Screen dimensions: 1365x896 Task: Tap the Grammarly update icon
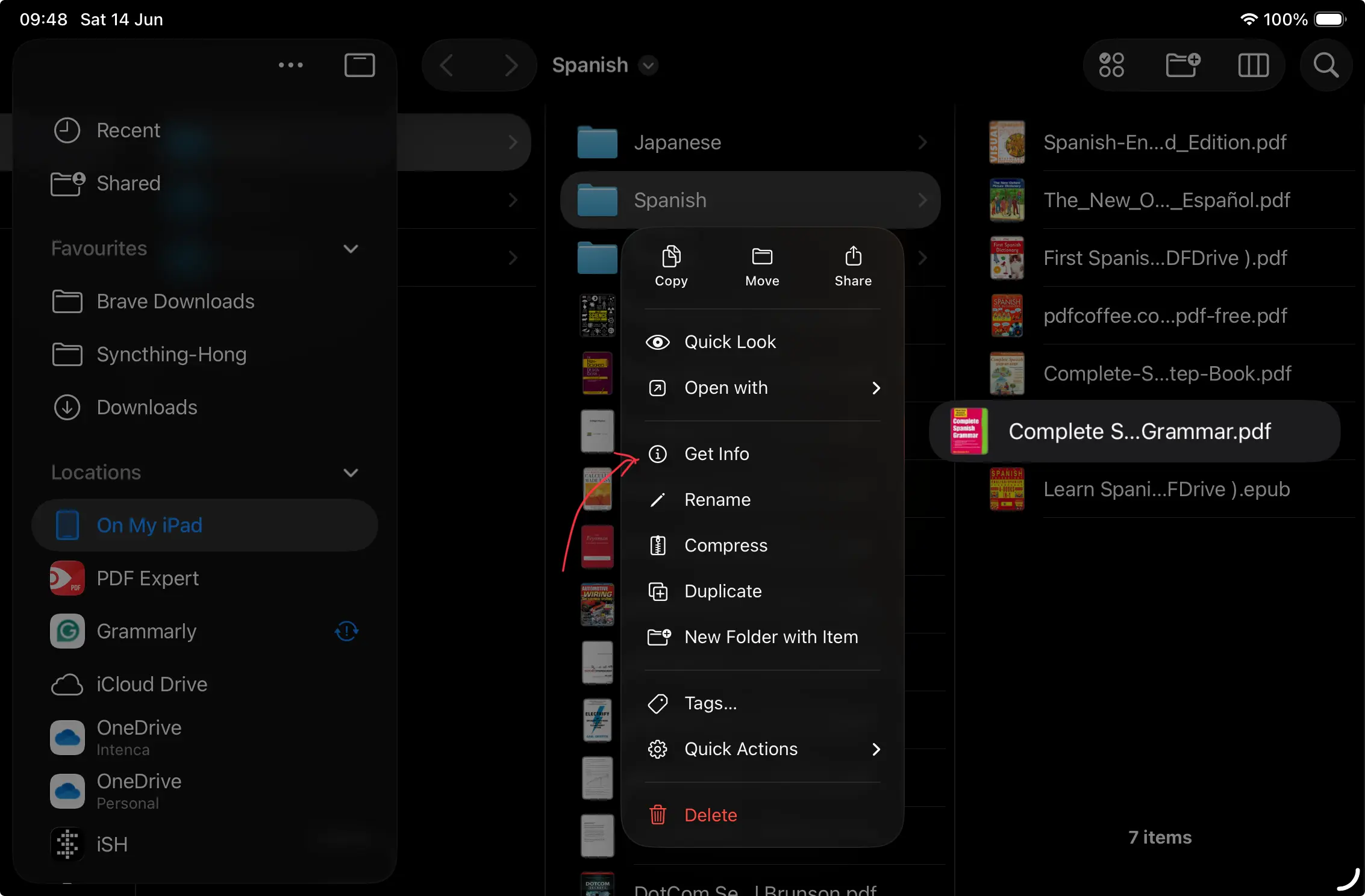[x=346, y=632]
